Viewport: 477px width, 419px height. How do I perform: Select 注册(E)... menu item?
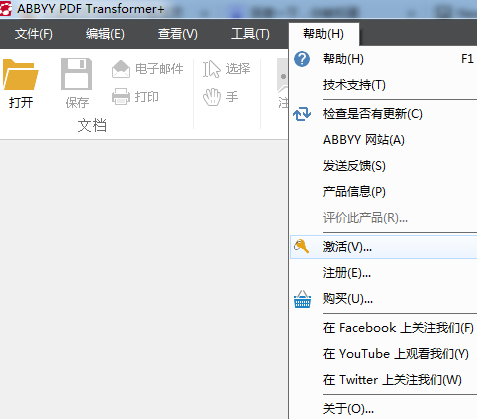point(383,273)
